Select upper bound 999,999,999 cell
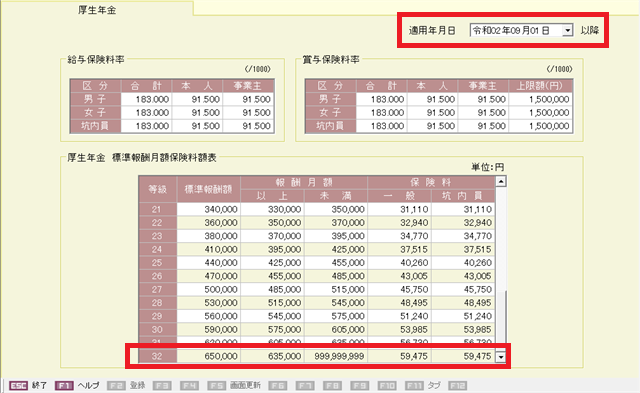The height and width of the screenshot is (393, 640). pyautogui.click(x=336, y=356)
